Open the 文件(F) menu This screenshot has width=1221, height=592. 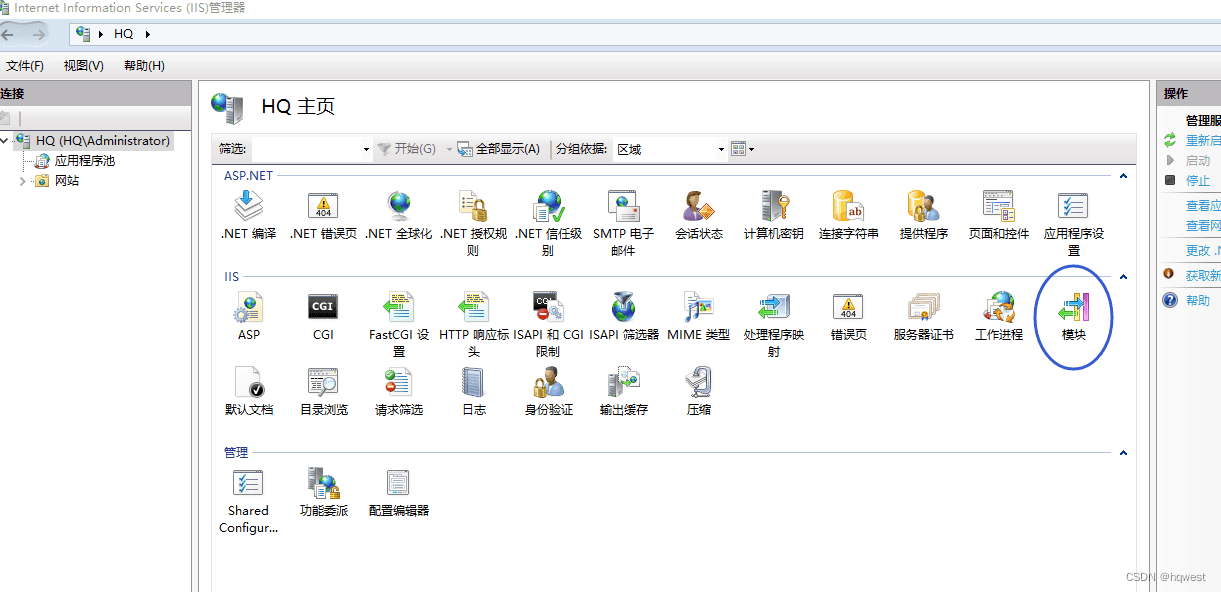[25, 66]
